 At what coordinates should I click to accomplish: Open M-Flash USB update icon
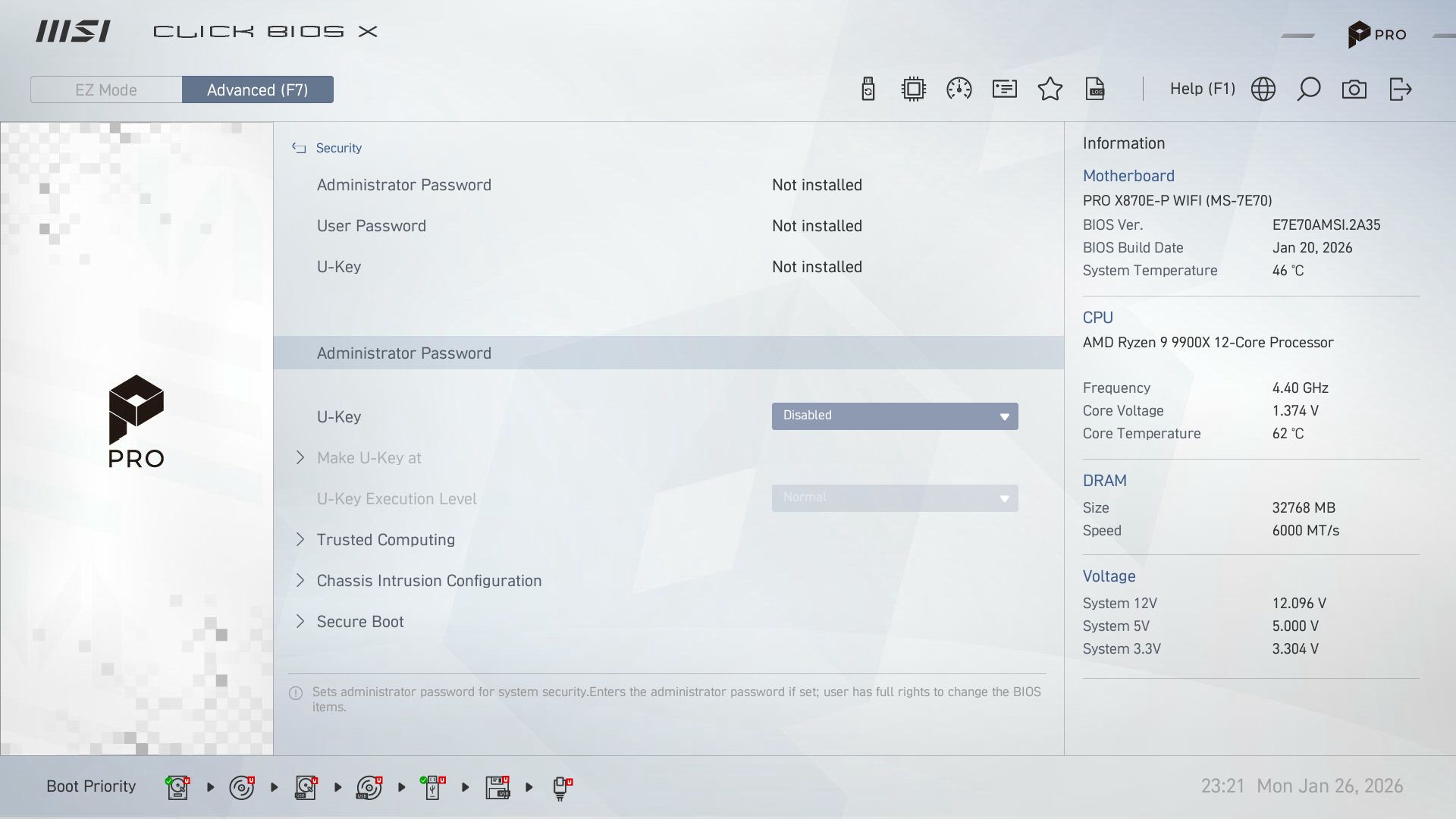pos(868,89)
